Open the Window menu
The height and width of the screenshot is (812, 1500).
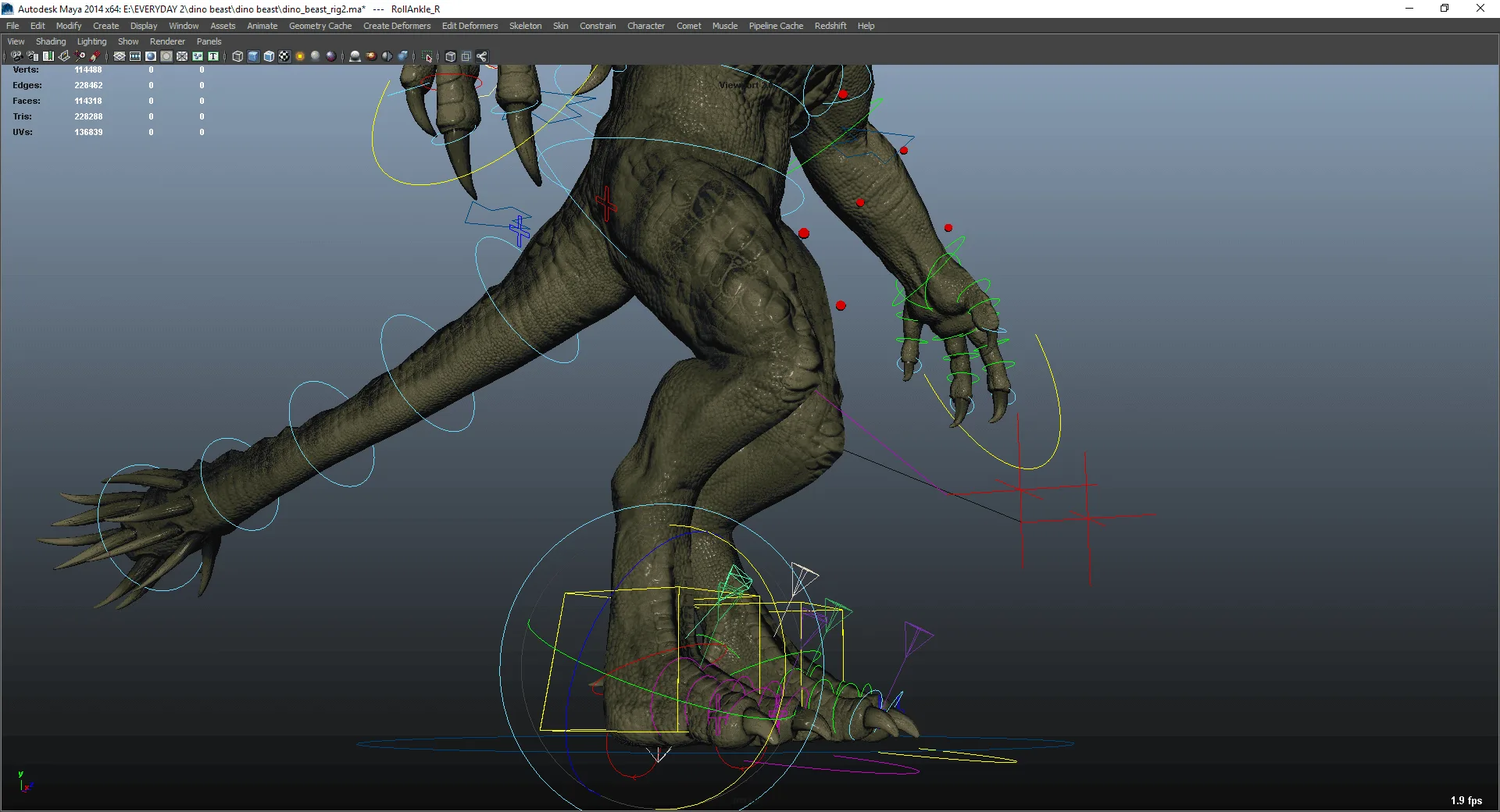click(184, 26)
